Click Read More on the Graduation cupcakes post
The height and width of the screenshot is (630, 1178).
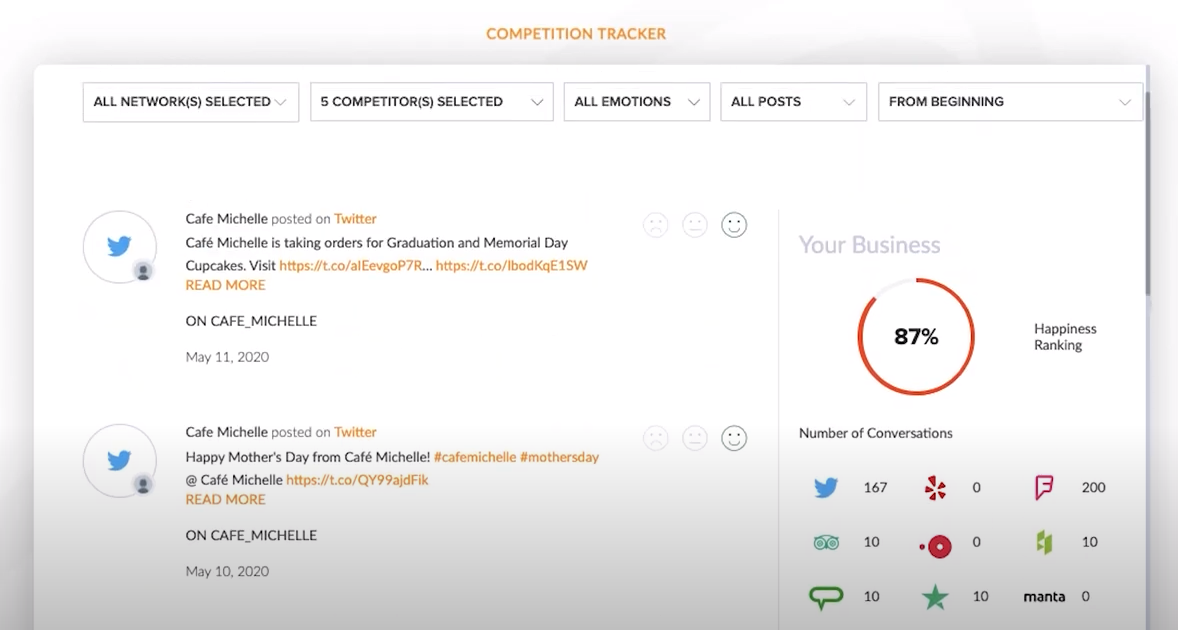pyautogui.click(x=225, y=285)
